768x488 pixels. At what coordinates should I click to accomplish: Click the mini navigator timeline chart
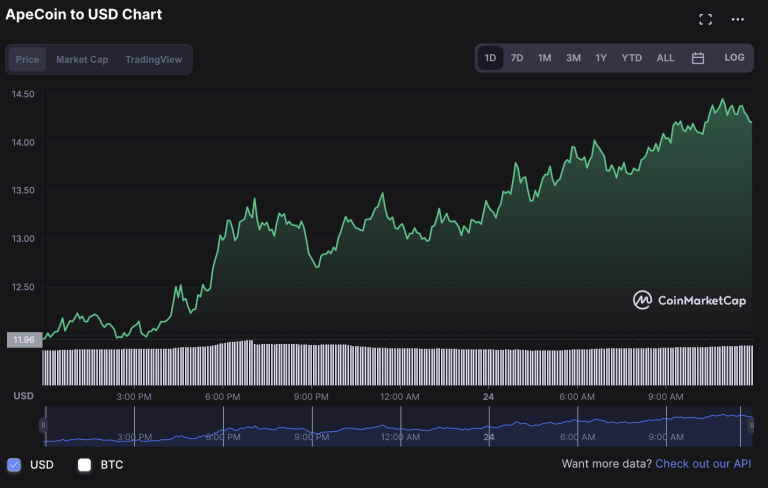click(397, 426)
